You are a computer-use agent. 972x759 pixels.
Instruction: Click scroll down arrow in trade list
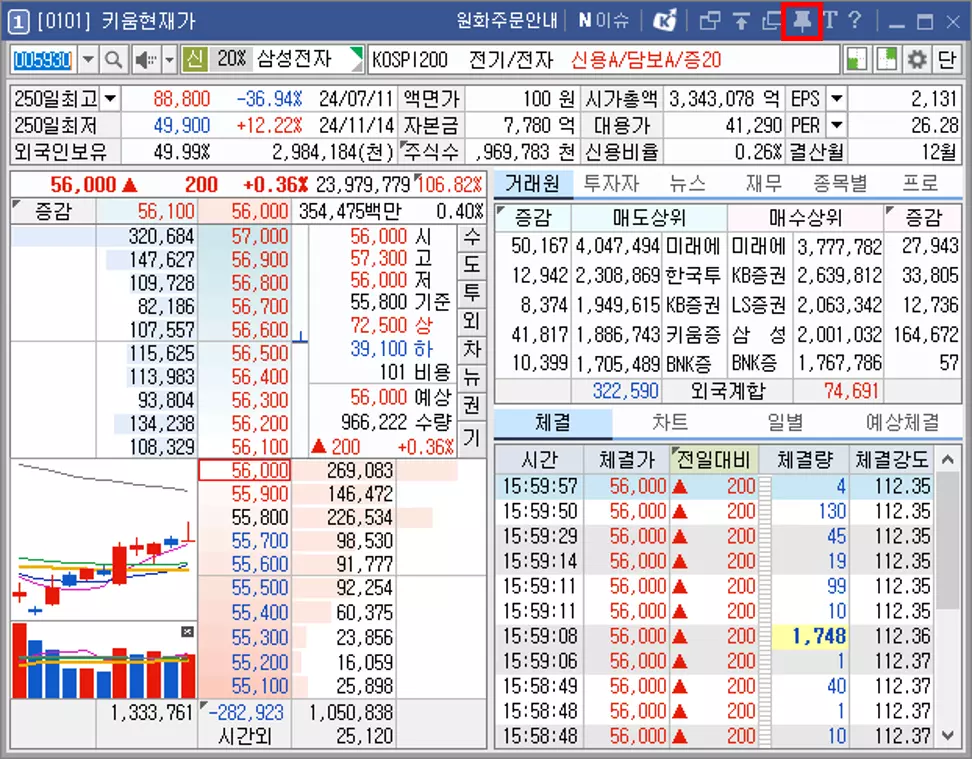click(948, 736)
